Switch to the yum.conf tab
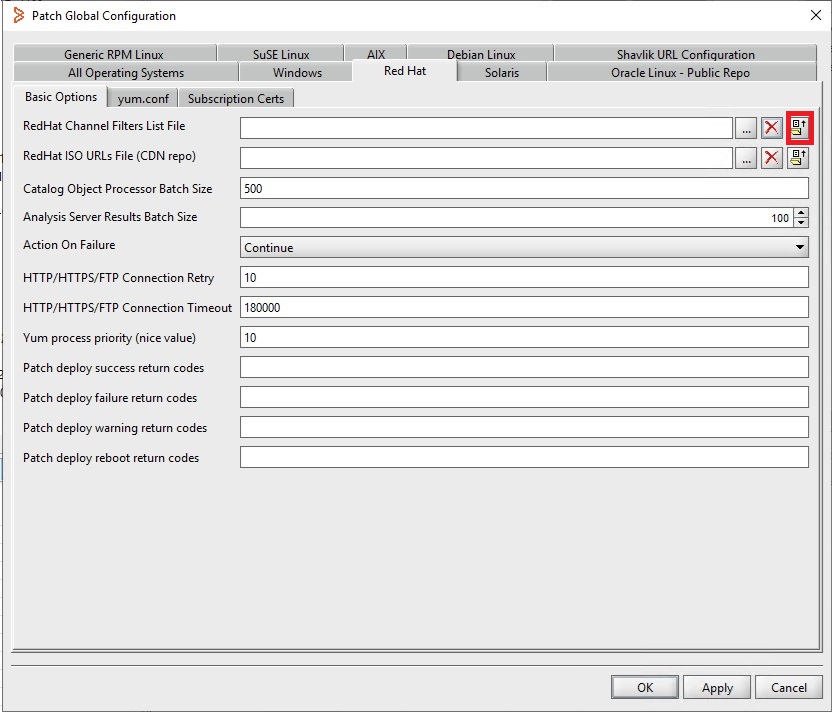The image size is (832, 712). tap(143, 99)
